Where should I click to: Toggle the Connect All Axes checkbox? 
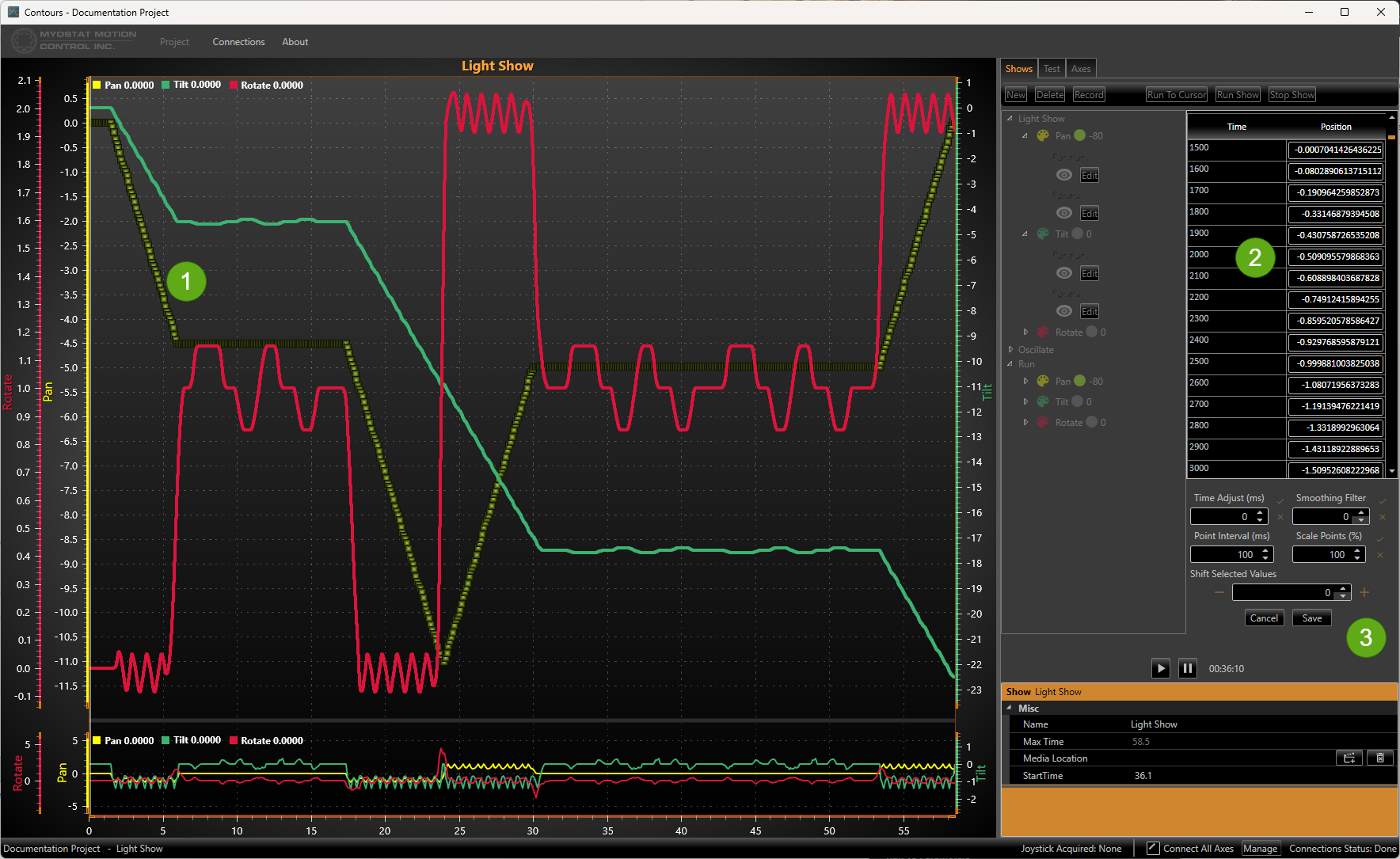click(1153, 848)
